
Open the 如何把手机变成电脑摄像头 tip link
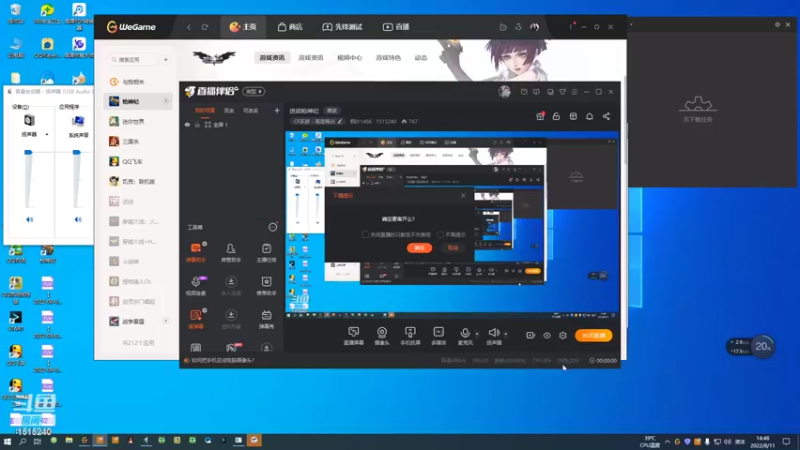[x=222, y=360]
